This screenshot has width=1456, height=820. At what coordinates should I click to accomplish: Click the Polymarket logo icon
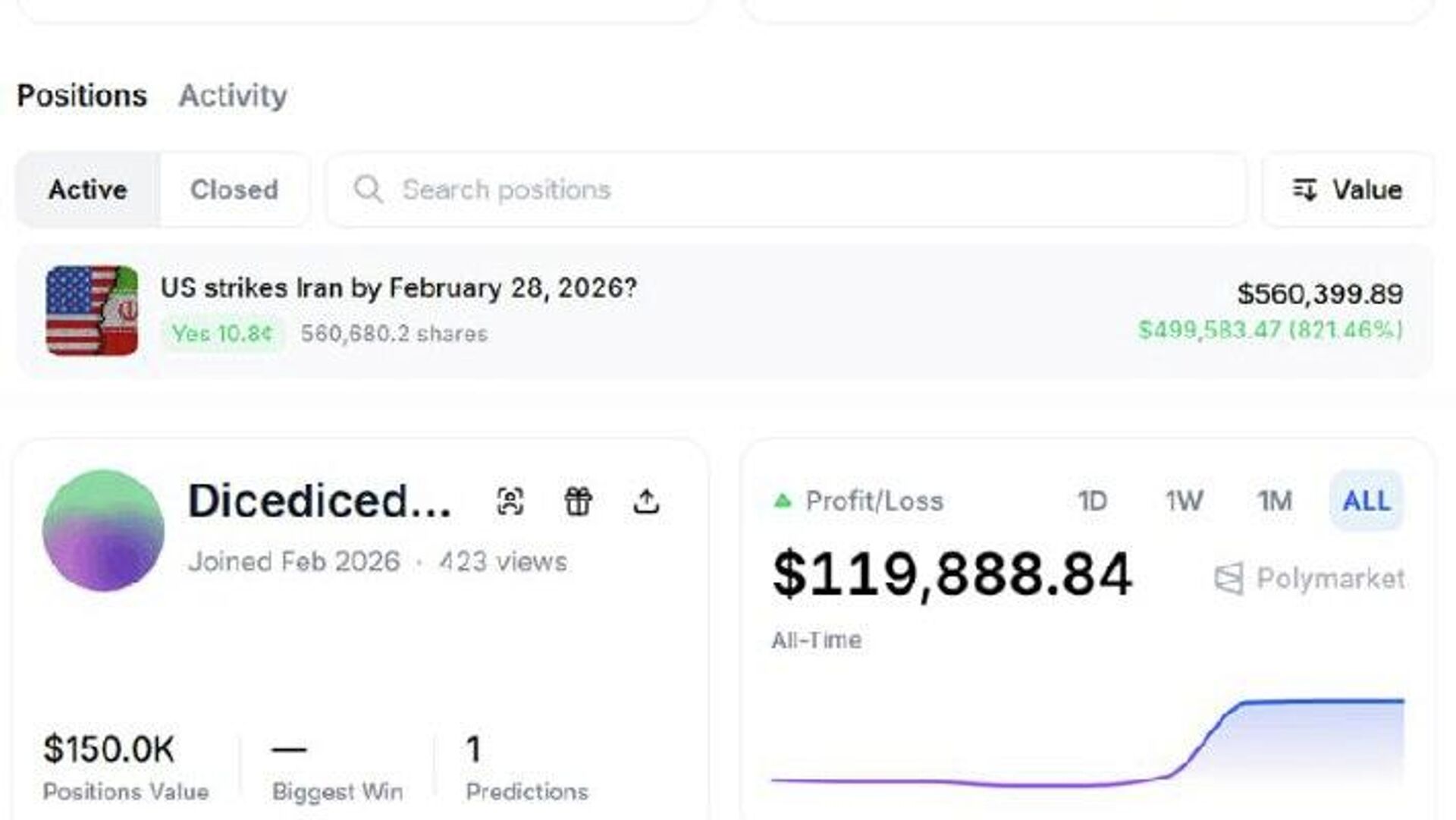coord(1228,579)
